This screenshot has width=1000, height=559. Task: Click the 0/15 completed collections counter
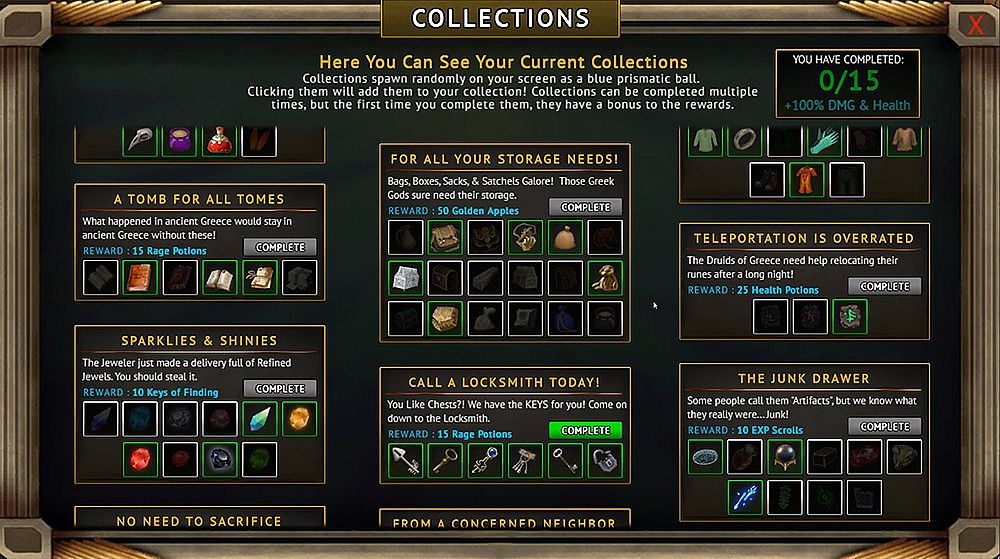tap(848, 81)
